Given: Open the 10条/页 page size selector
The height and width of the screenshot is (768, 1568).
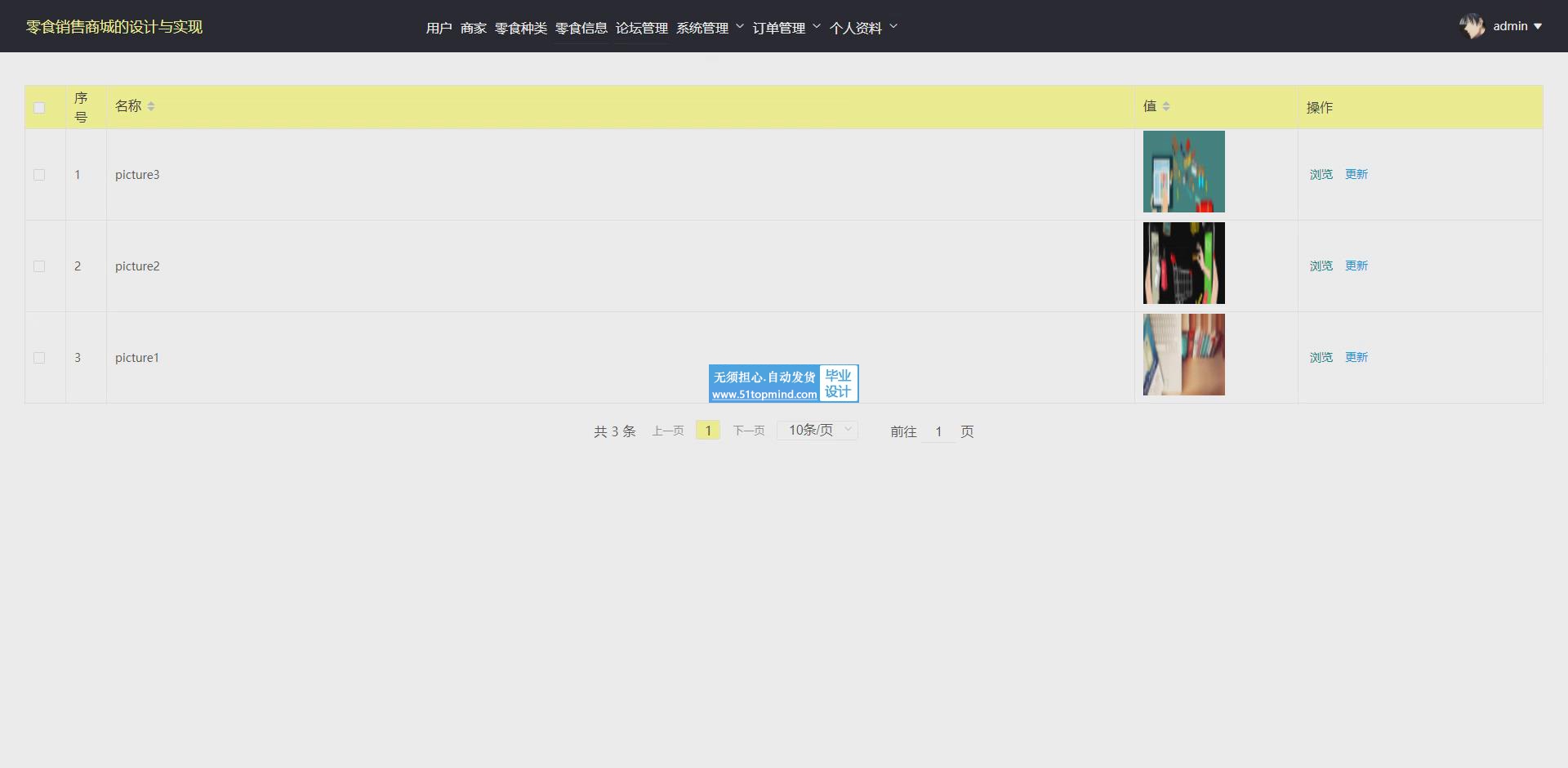Looking at the screenshot, I should [817, 431].
